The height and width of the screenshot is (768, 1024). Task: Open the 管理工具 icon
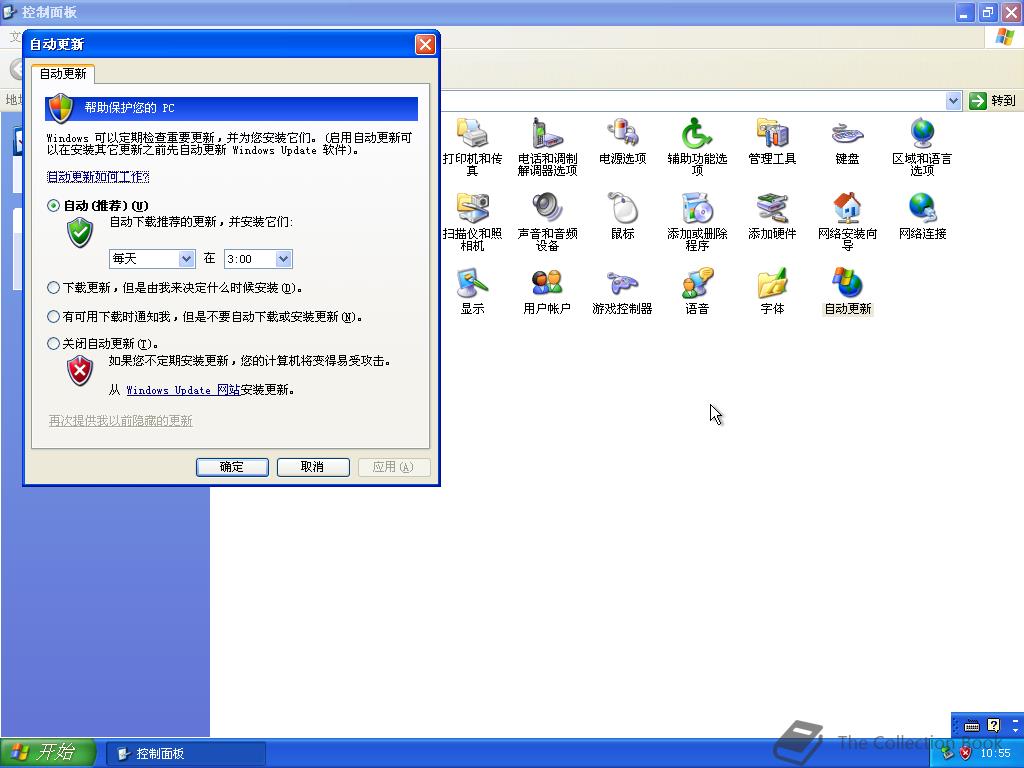coord(772,141)
